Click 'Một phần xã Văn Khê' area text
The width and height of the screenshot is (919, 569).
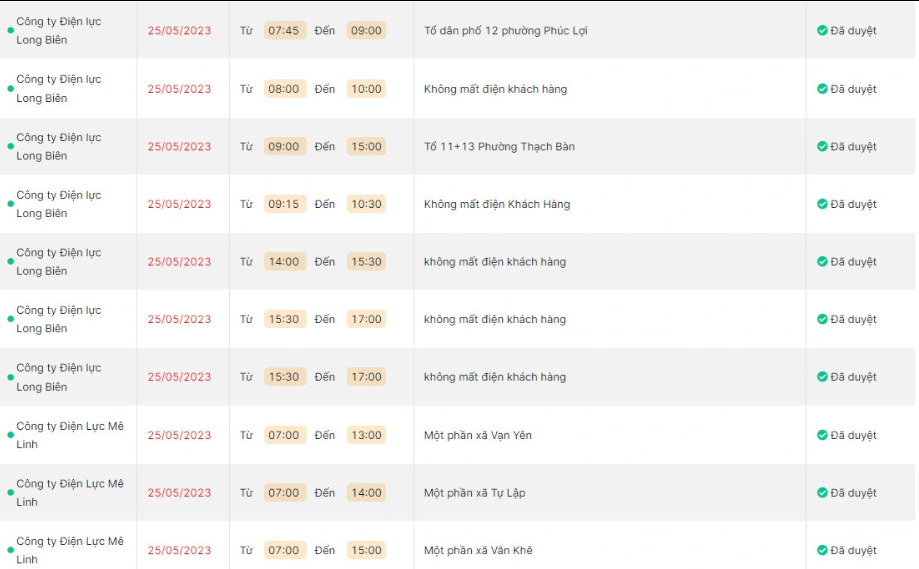(478, 551)
